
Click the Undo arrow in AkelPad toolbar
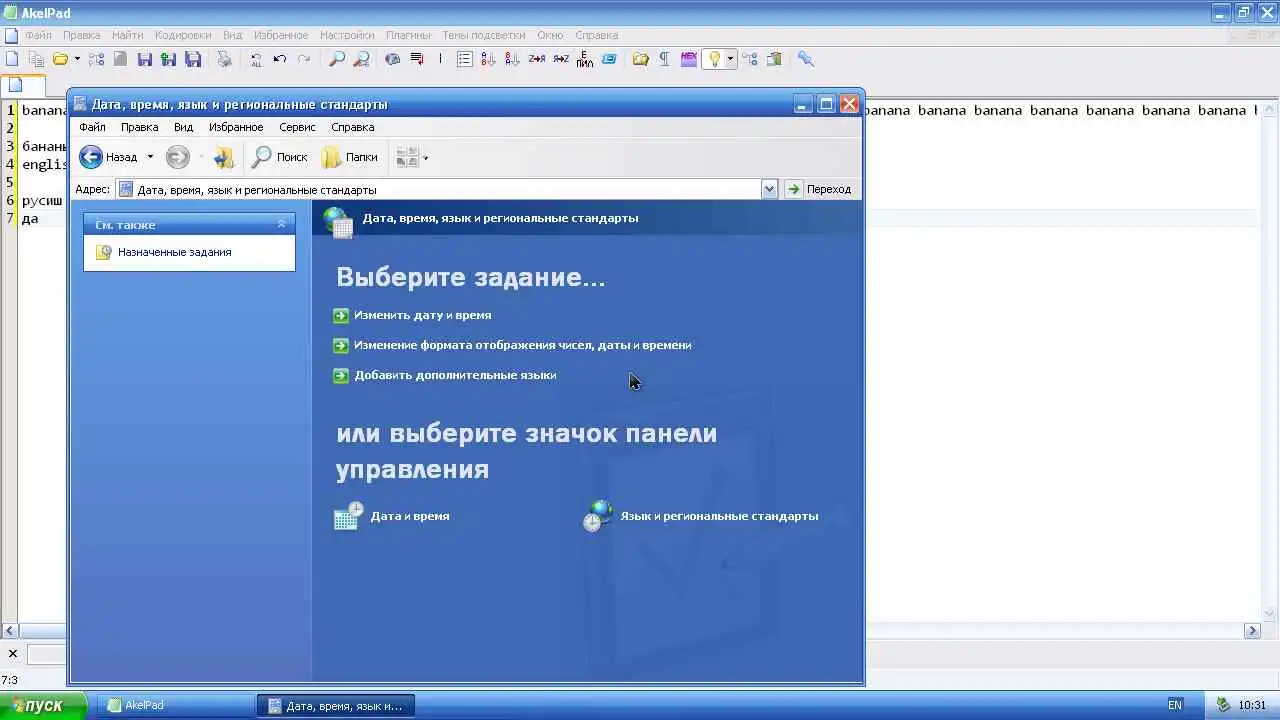tap(280, 59)
